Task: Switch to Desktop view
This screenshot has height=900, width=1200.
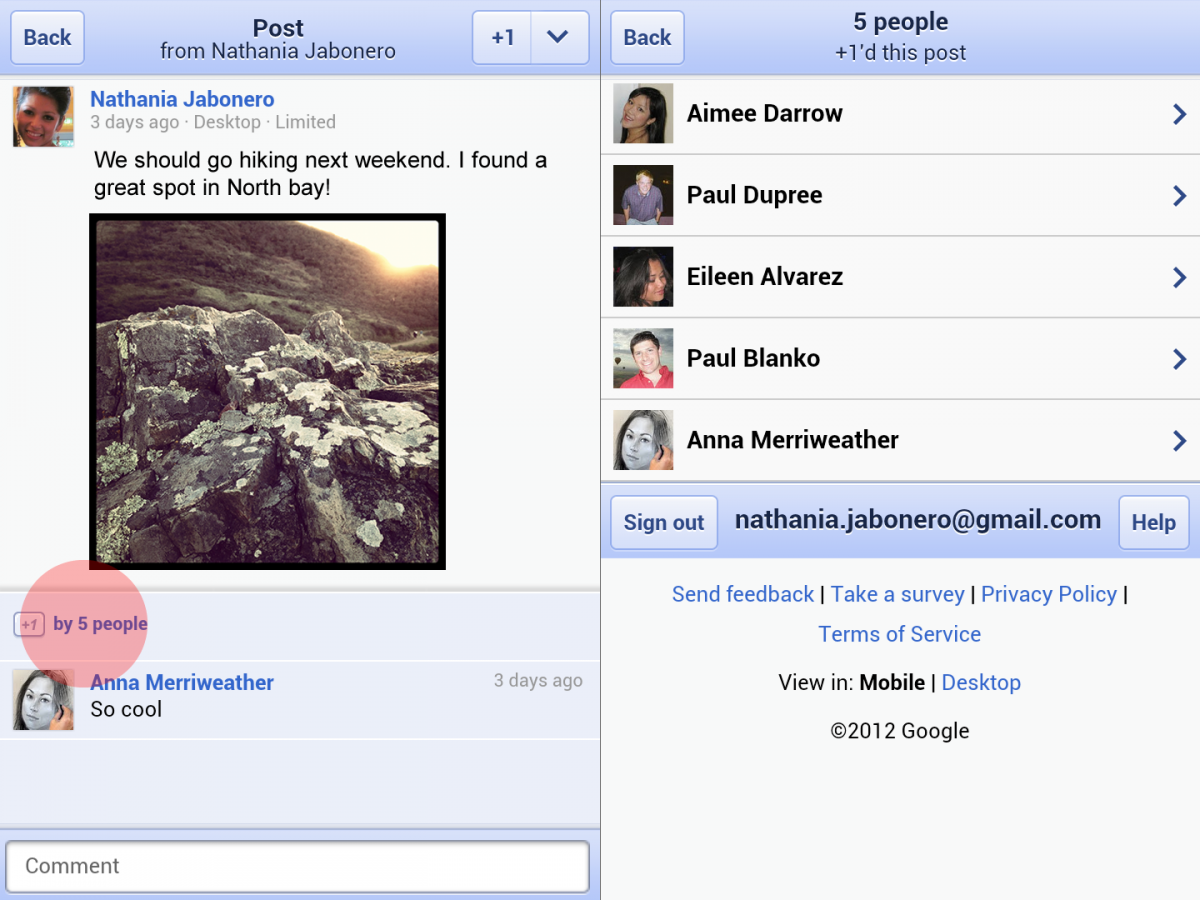Action: click(980, 683)
